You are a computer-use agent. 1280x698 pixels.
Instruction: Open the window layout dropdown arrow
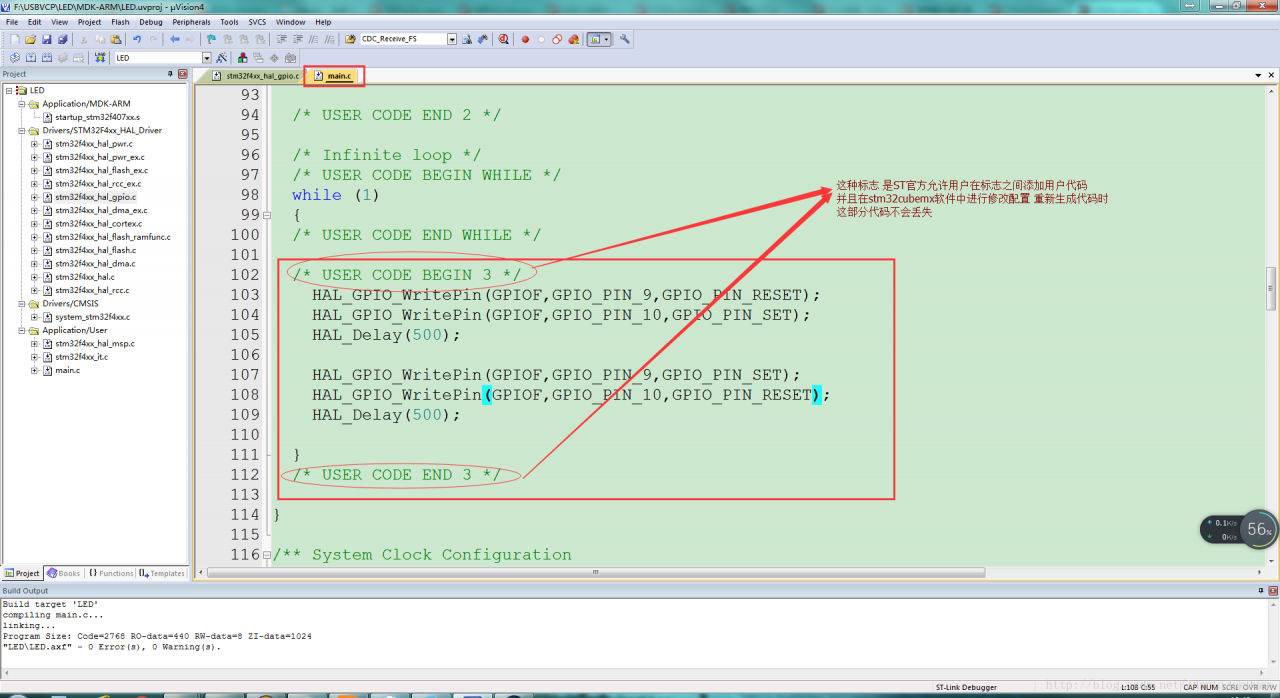[607, 39]
